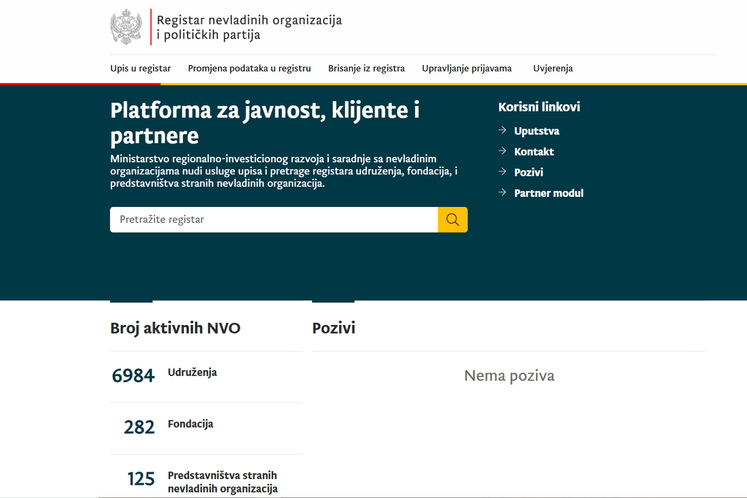Open the Upis u registar menu

[x=140, y=69]
